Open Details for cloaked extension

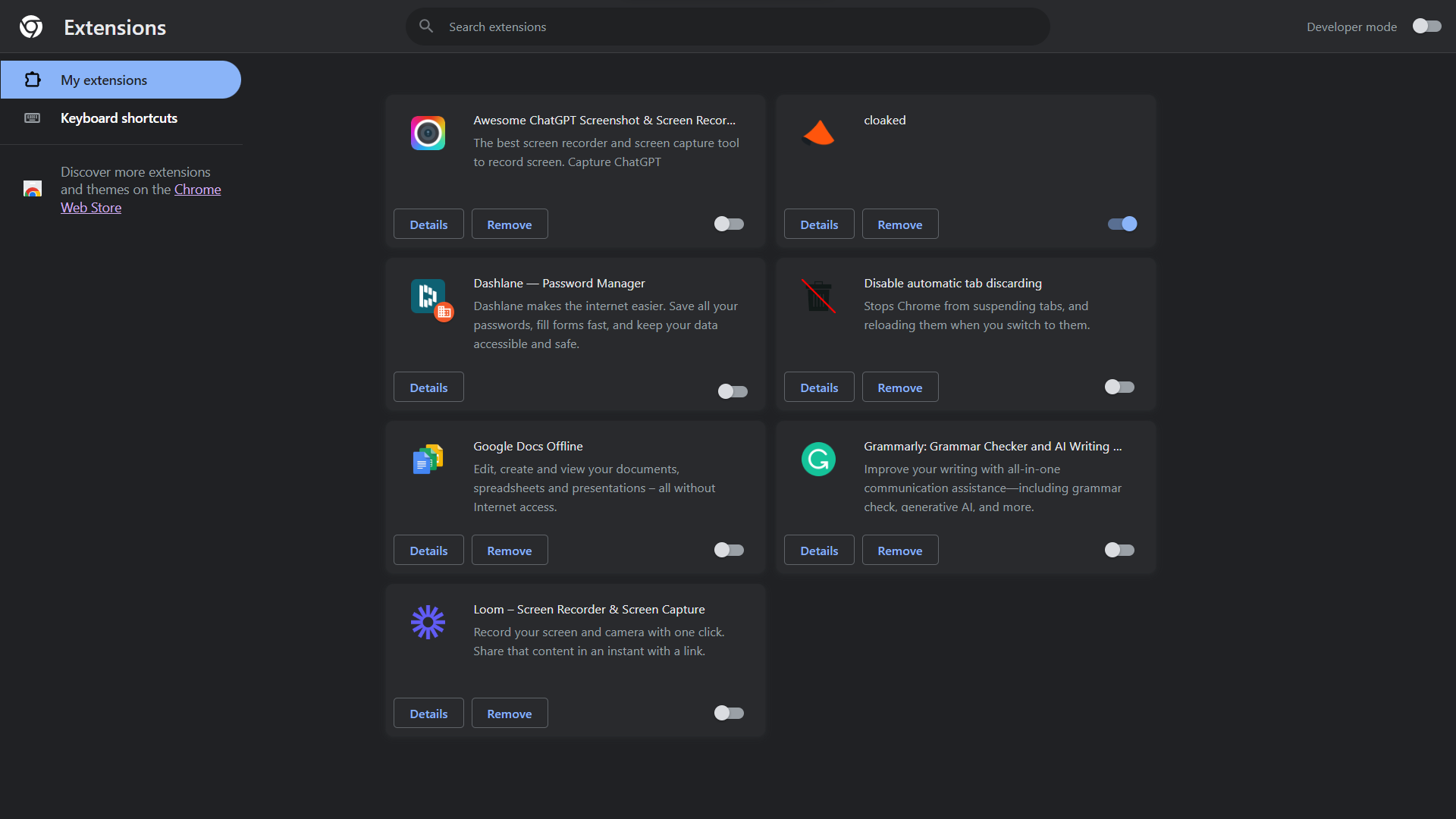(x=819, y=224)
